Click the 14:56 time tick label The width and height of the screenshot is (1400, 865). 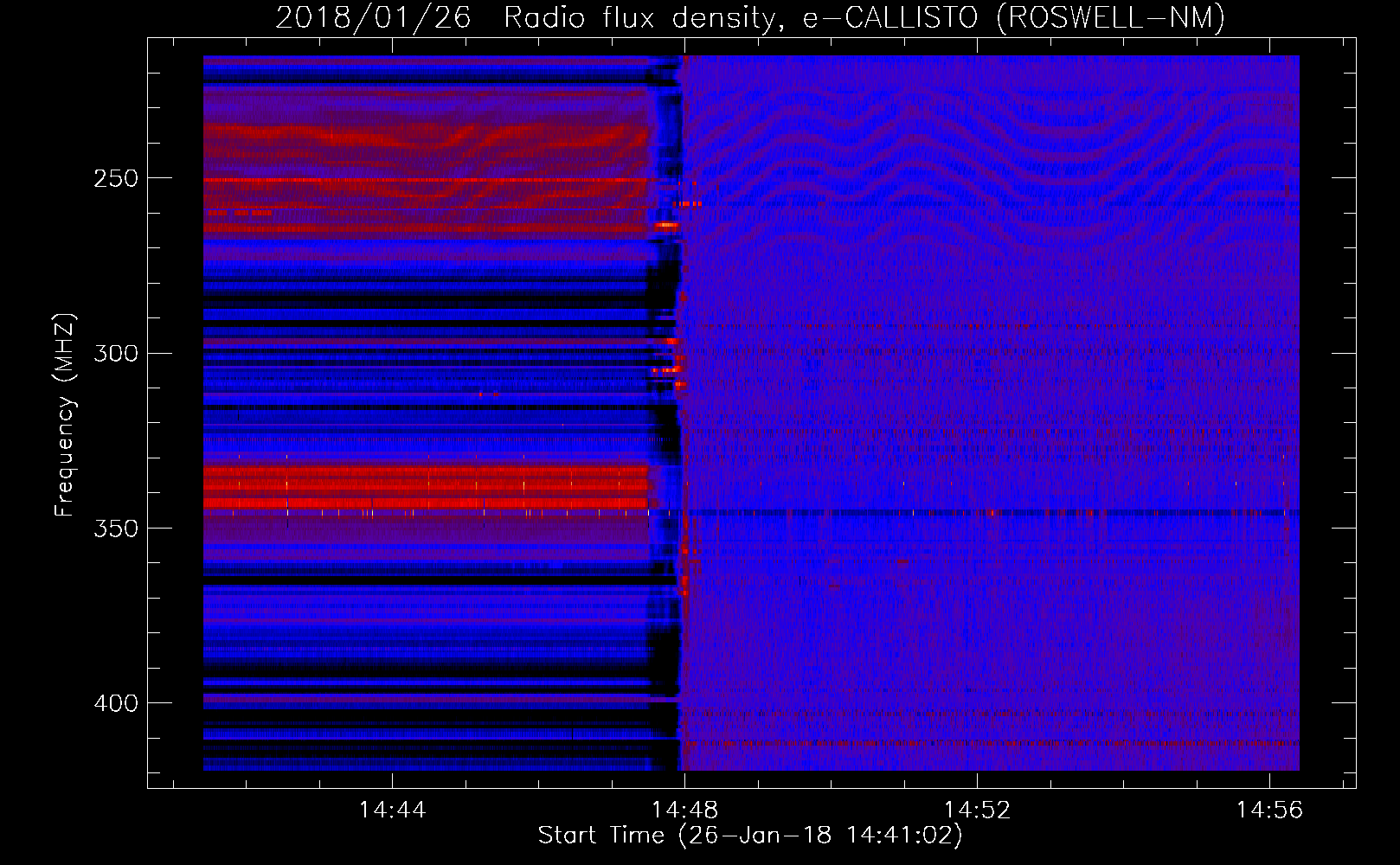click(1269, 811)
